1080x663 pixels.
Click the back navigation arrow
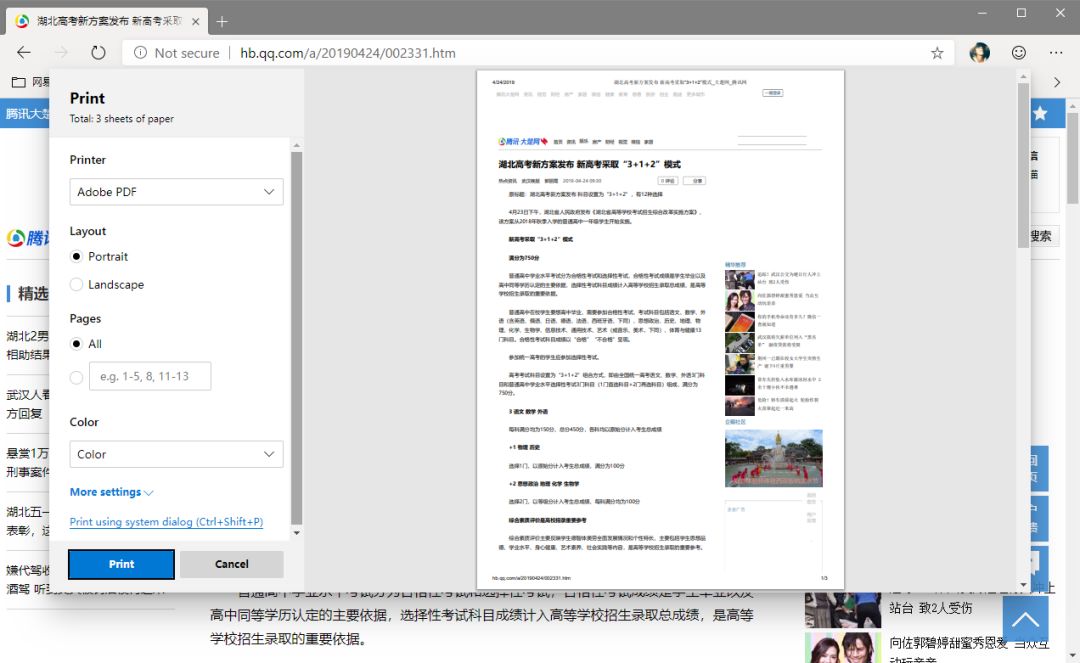[x=24, y=53]
